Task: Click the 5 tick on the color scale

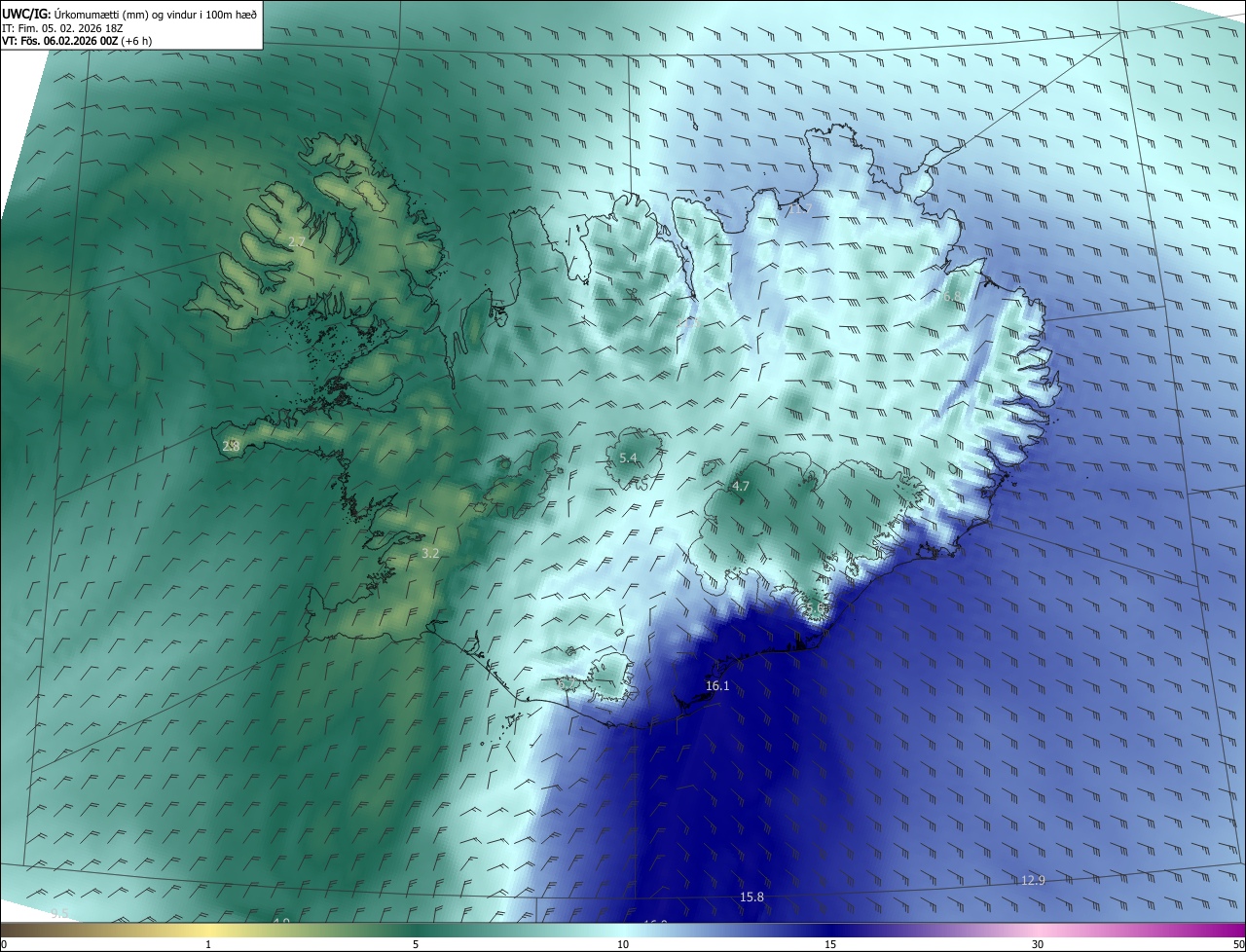Action: pyautogui.click(x=416, y=944)
